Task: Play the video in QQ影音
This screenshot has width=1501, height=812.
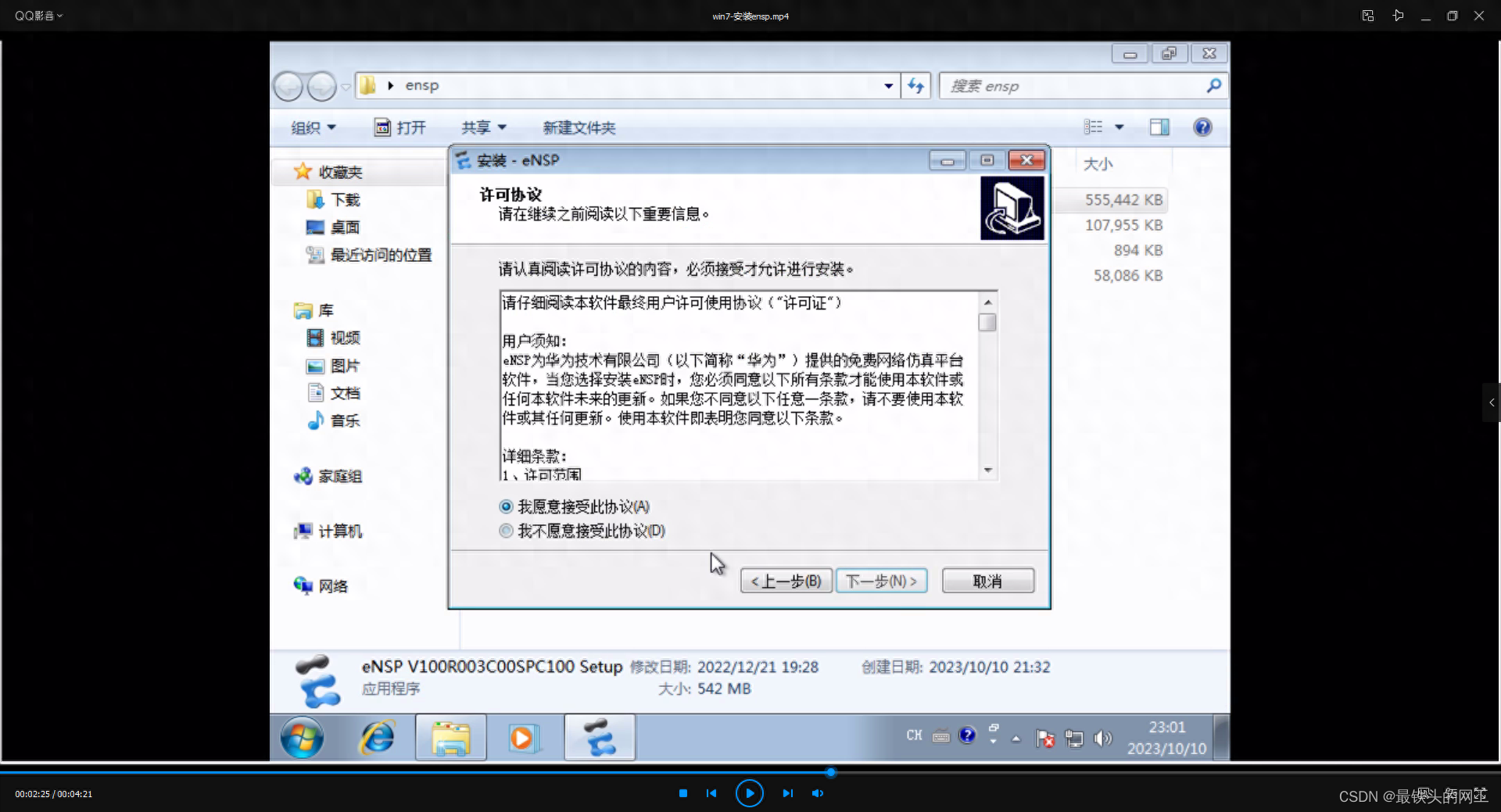Action: coord(749,793)
